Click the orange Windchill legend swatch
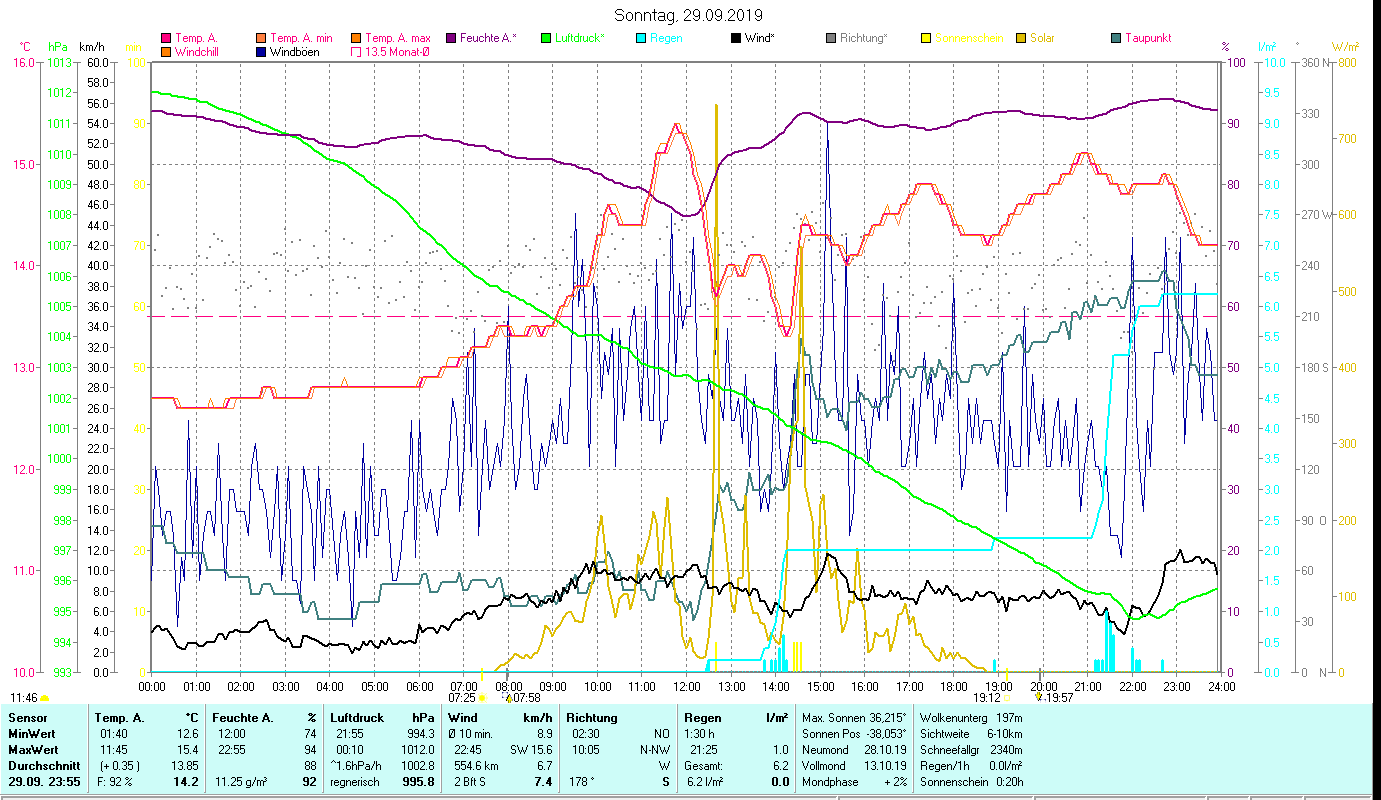Image resolution: width=1381 pixels, height=800 pixels. click(x=166, y=51)
